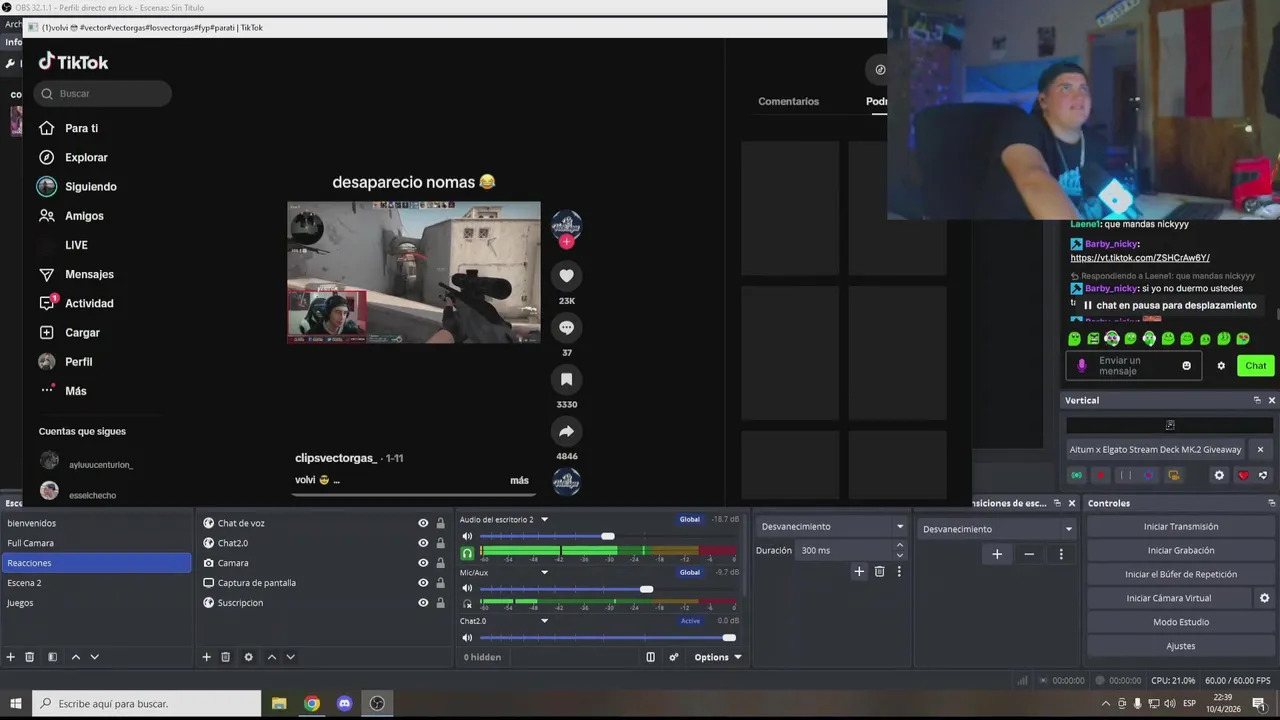Select the Reacciones scene
1280x720 pixels.
pos(96,563)
